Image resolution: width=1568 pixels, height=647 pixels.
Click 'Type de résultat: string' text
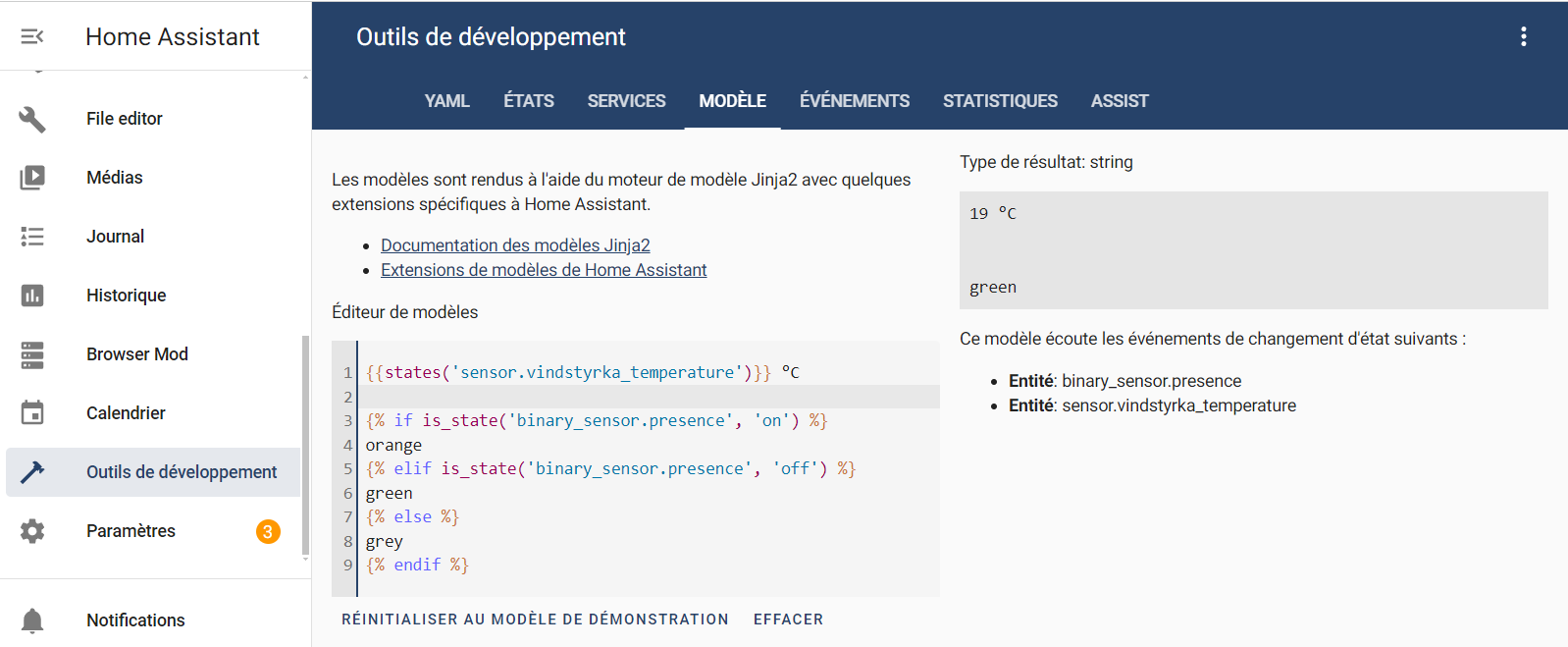click(x=1046, y=162)
